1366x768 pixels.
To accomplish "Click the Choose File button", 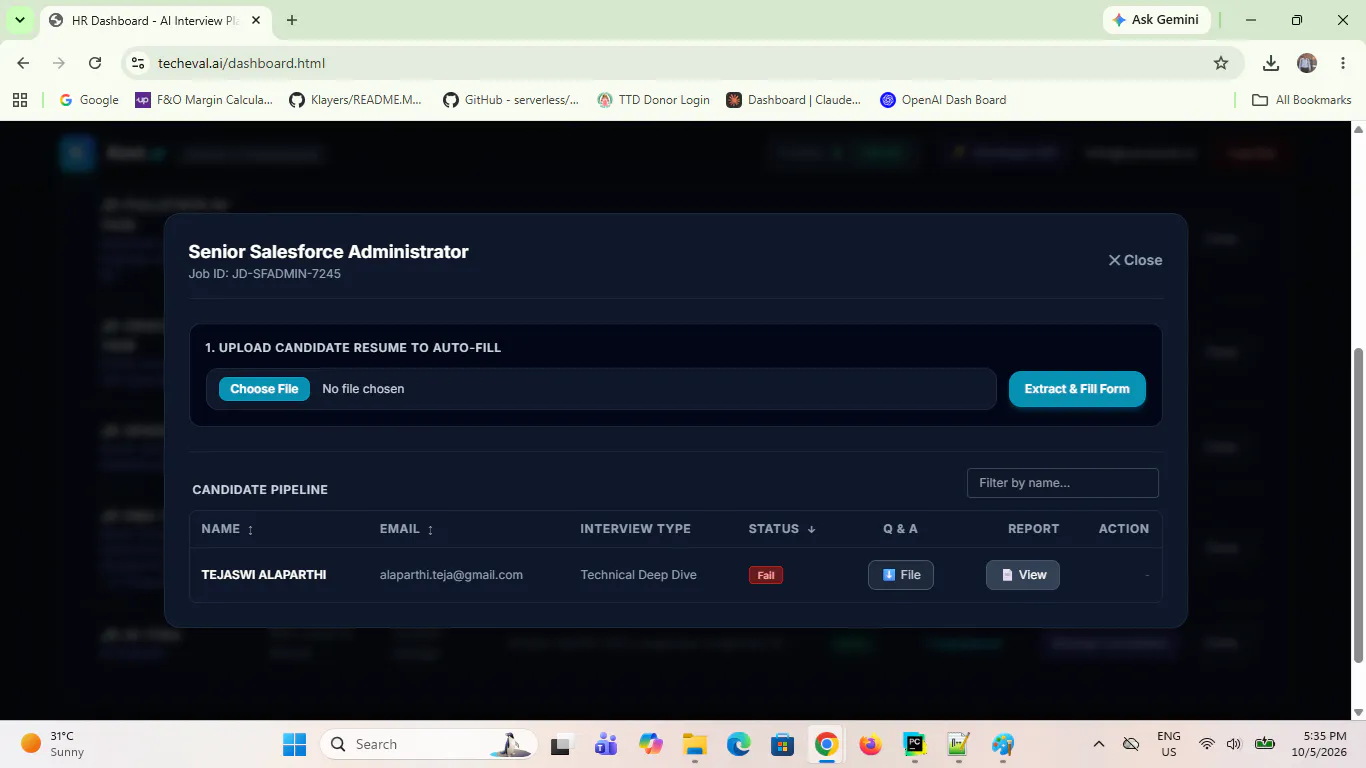I will coord(264,389).
